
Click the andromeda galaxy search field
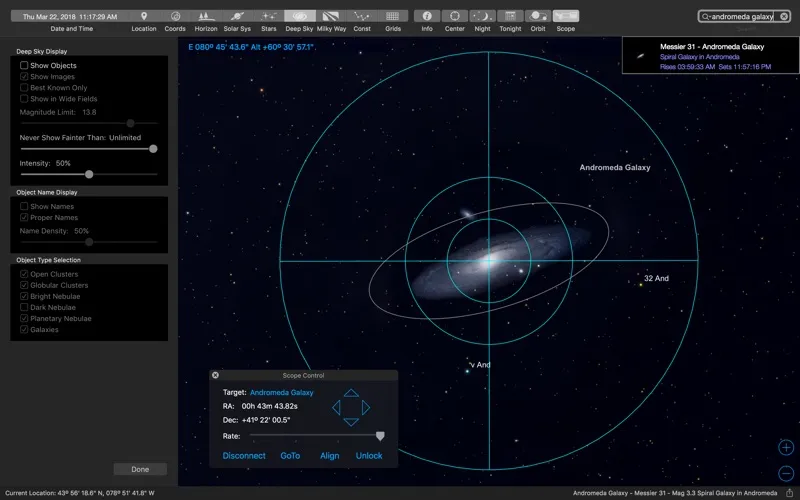741,17
